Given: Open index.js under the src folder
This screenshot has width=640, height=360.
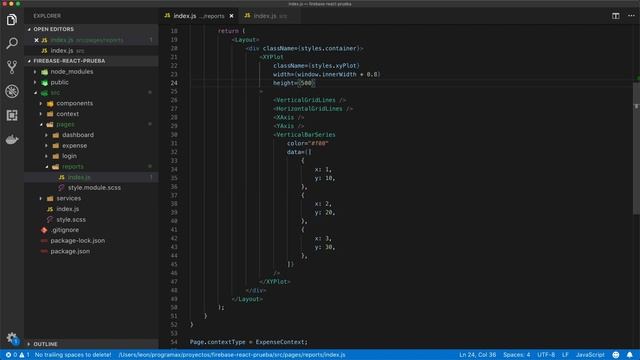Looking at the screenshot, I should tap(91, 209).
